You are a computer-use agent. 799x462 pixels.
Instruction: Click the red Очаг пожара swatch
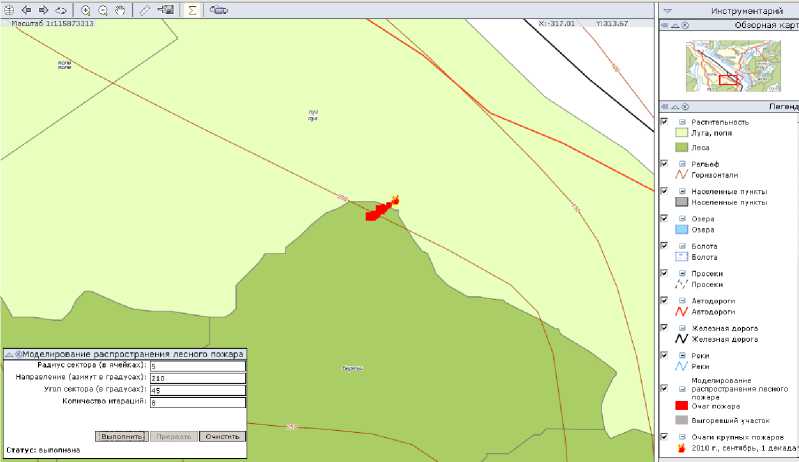[x=681, y=406]
